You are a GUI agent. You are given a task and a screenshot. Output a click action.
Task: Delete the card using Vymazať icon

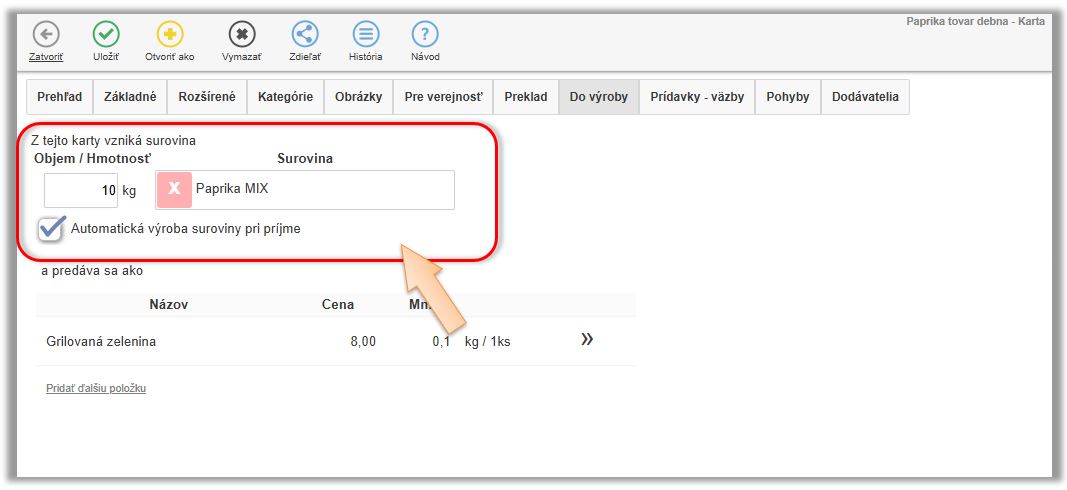click(x=241, y=35)
